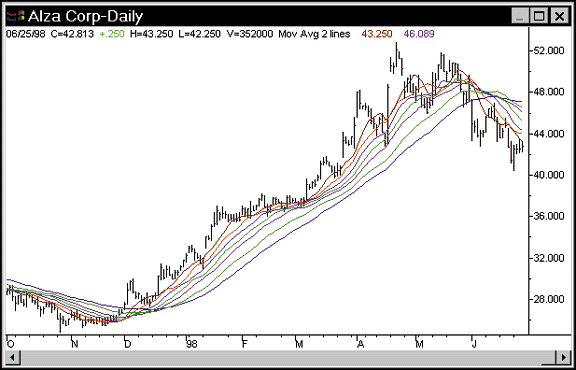Click the A month marker on time axis
Image resolution: width=576 pixels, height=370 pixels.
coord(361,344)
